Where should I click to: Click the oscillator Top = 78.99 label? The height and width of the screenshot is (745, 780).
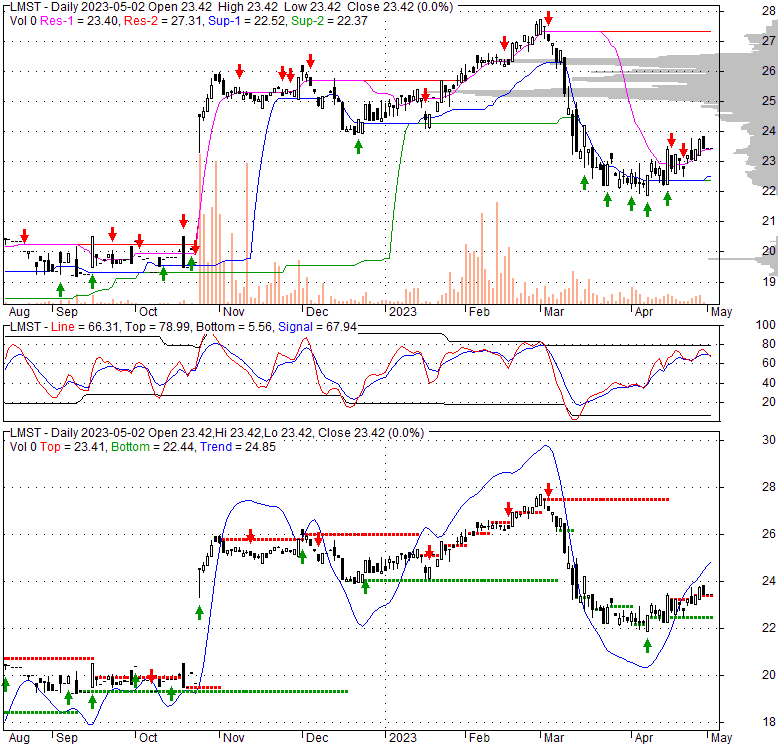(x=157, y=327)
